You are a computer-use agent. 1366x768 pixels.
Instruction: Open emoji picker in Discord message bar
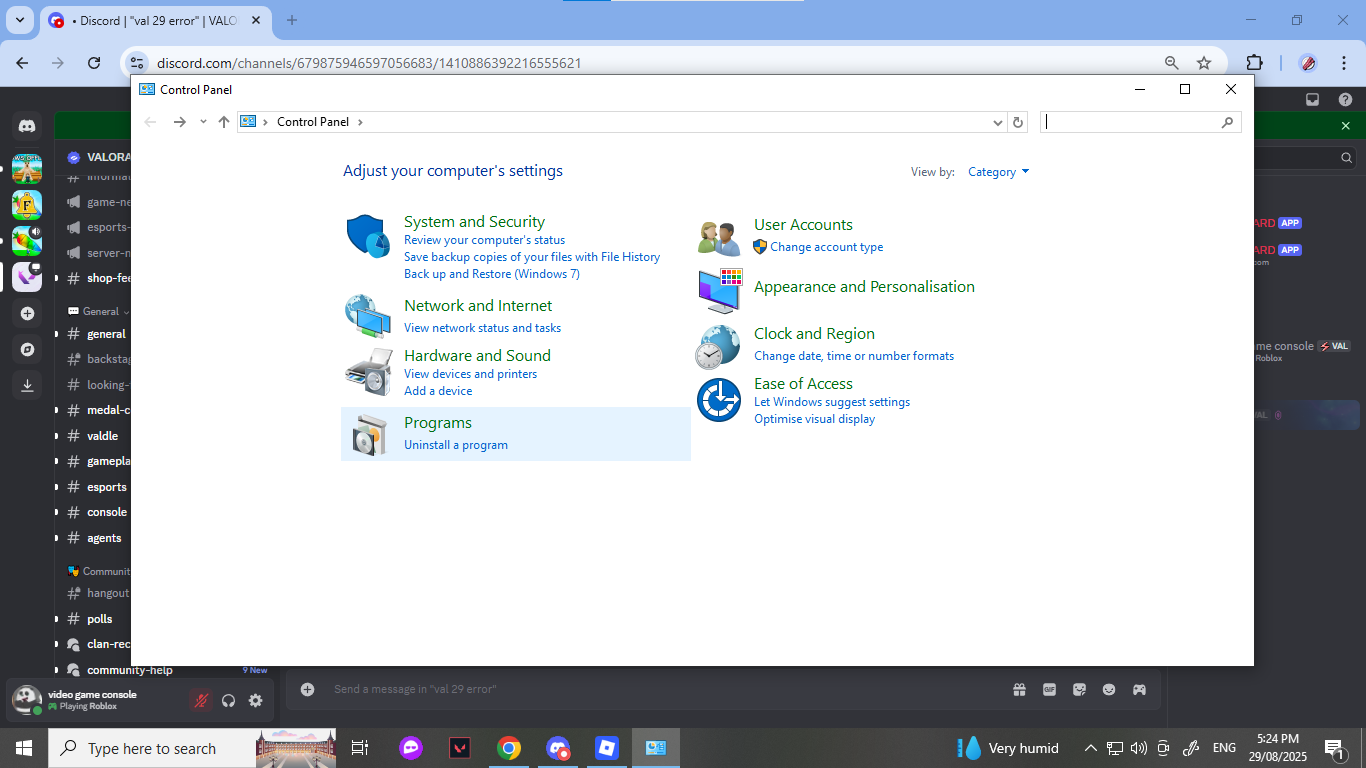pos(1109,689)
